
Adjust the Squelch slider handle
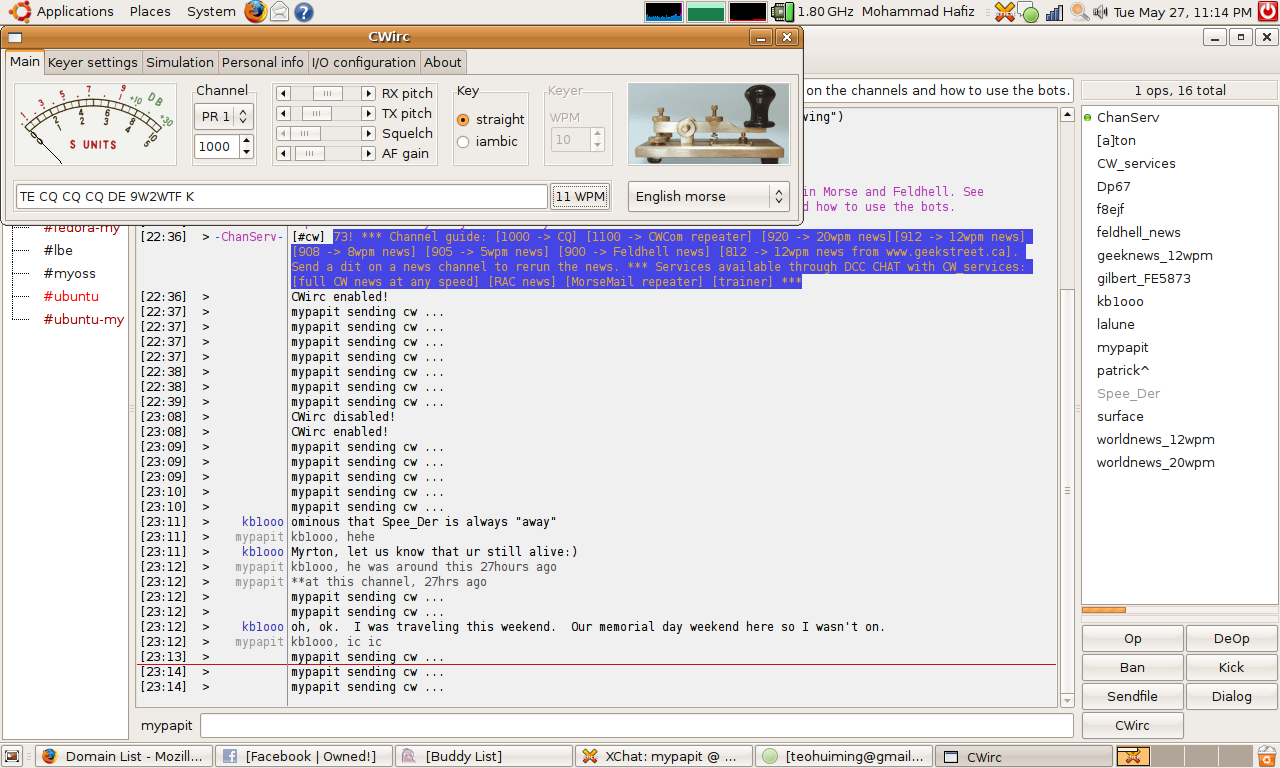tap(306, 133)
